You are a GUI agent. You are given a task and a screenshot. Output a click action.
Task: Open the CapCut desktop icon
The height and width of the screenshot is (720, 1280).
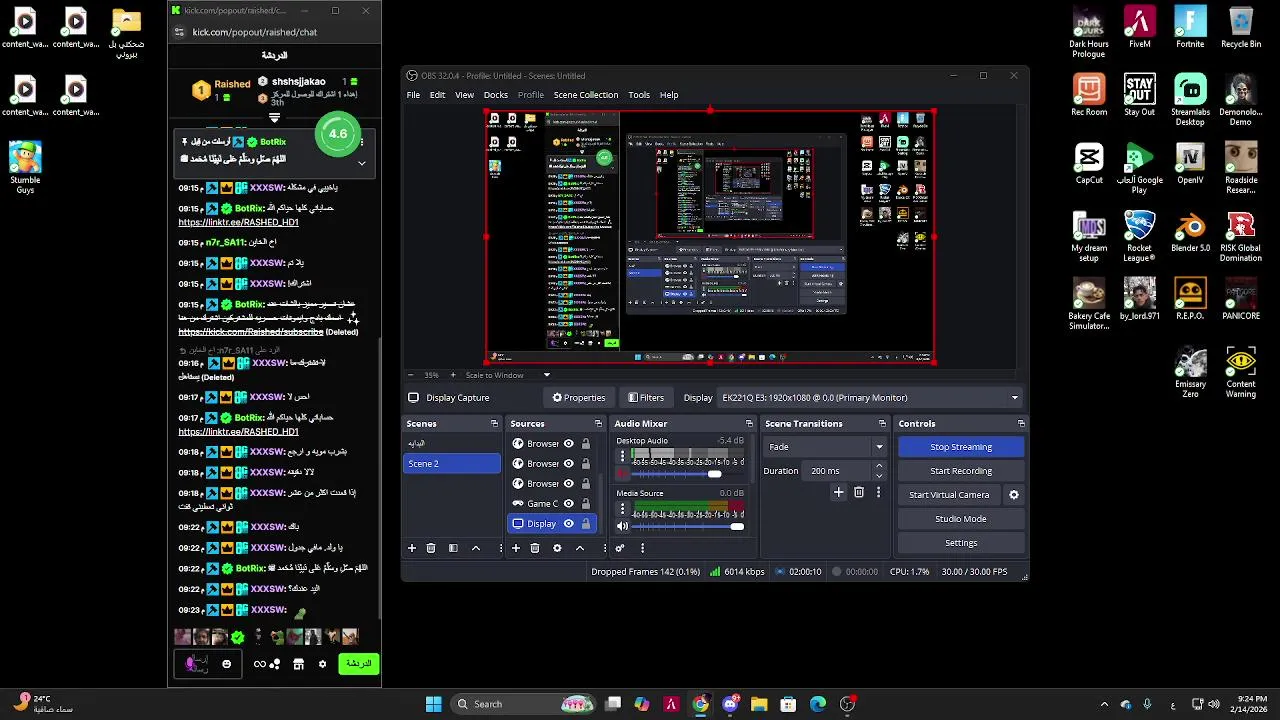click(x=1089, y=163)
